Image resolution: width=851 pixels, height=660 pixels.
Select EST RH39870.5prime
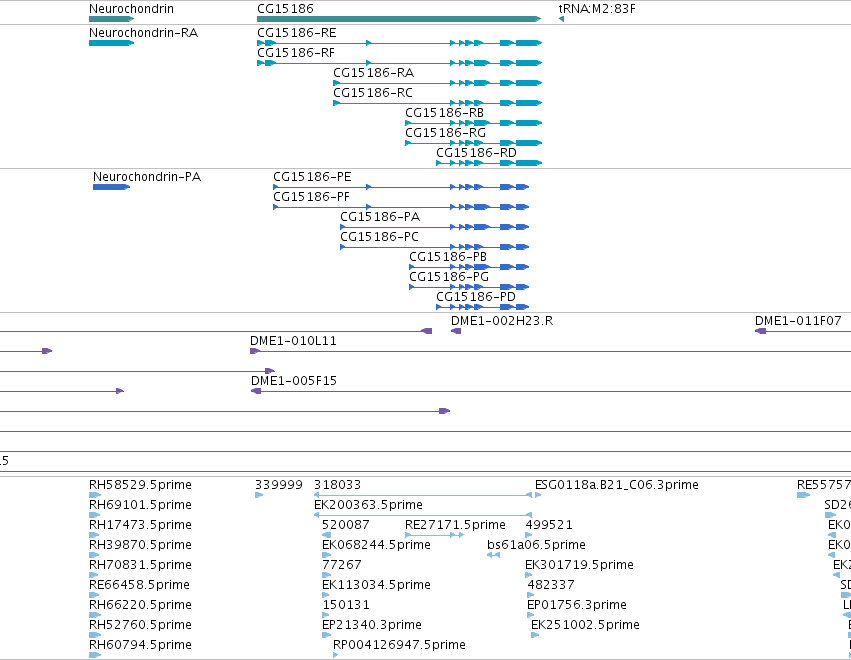140,545
